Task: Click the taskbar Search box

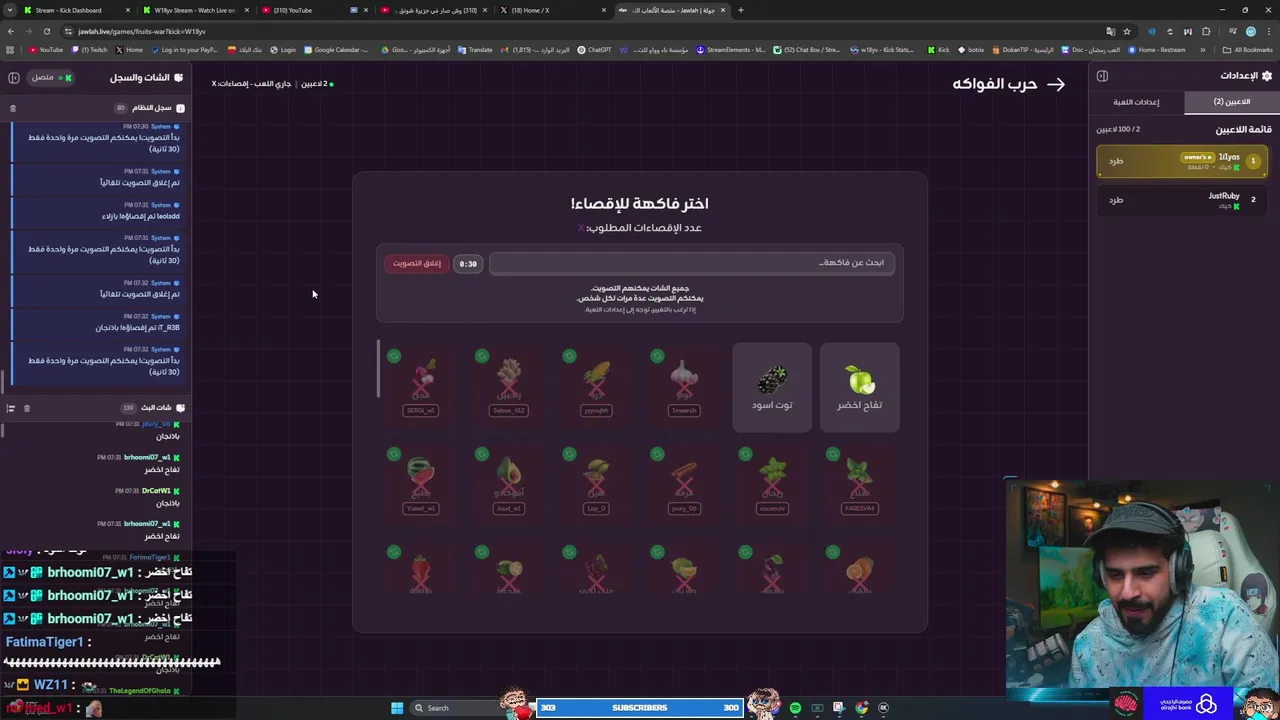Action: click(x=455, y=708)
